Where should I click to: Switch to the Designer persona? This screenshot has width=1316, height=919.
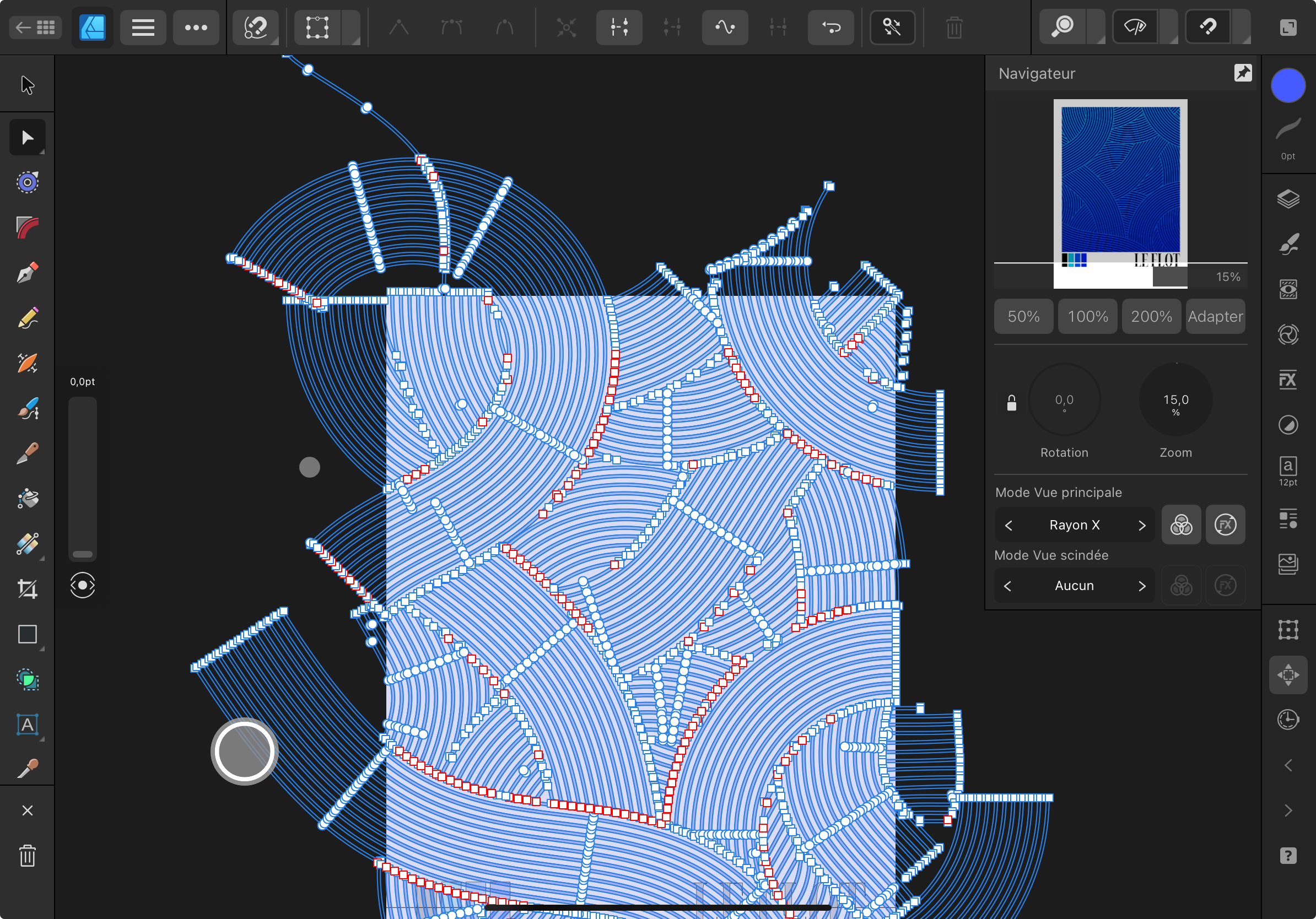click(x=92, y=27)
